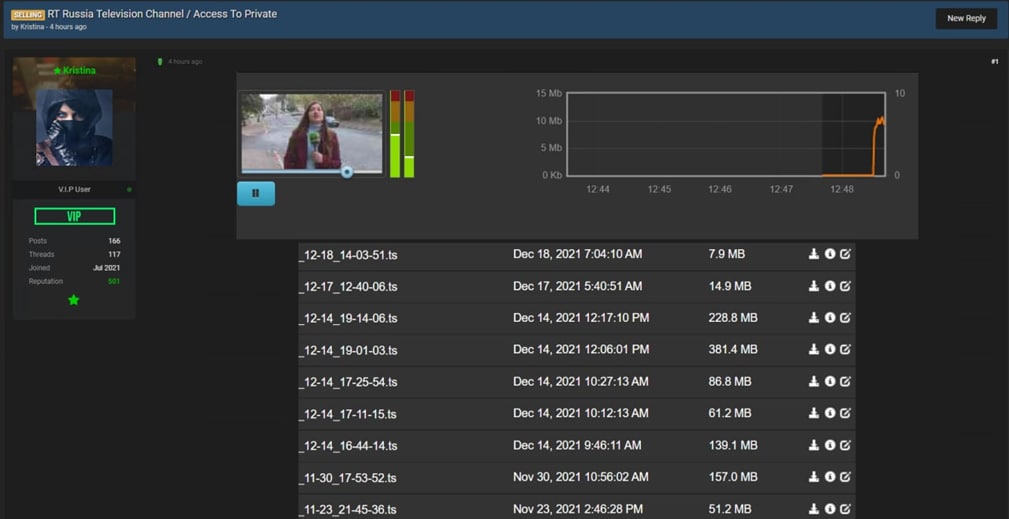
Task: Download the 381.4 MB file _12-14_19-01-03.ts
Action: [813, 350]
